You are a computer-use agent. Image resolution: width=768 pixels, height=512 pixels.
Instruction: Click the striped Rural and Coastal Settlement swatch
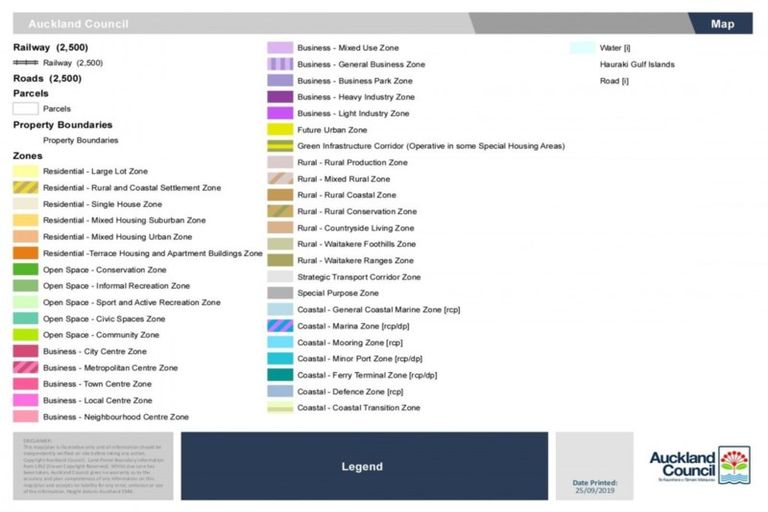click(x=25, y=188)
